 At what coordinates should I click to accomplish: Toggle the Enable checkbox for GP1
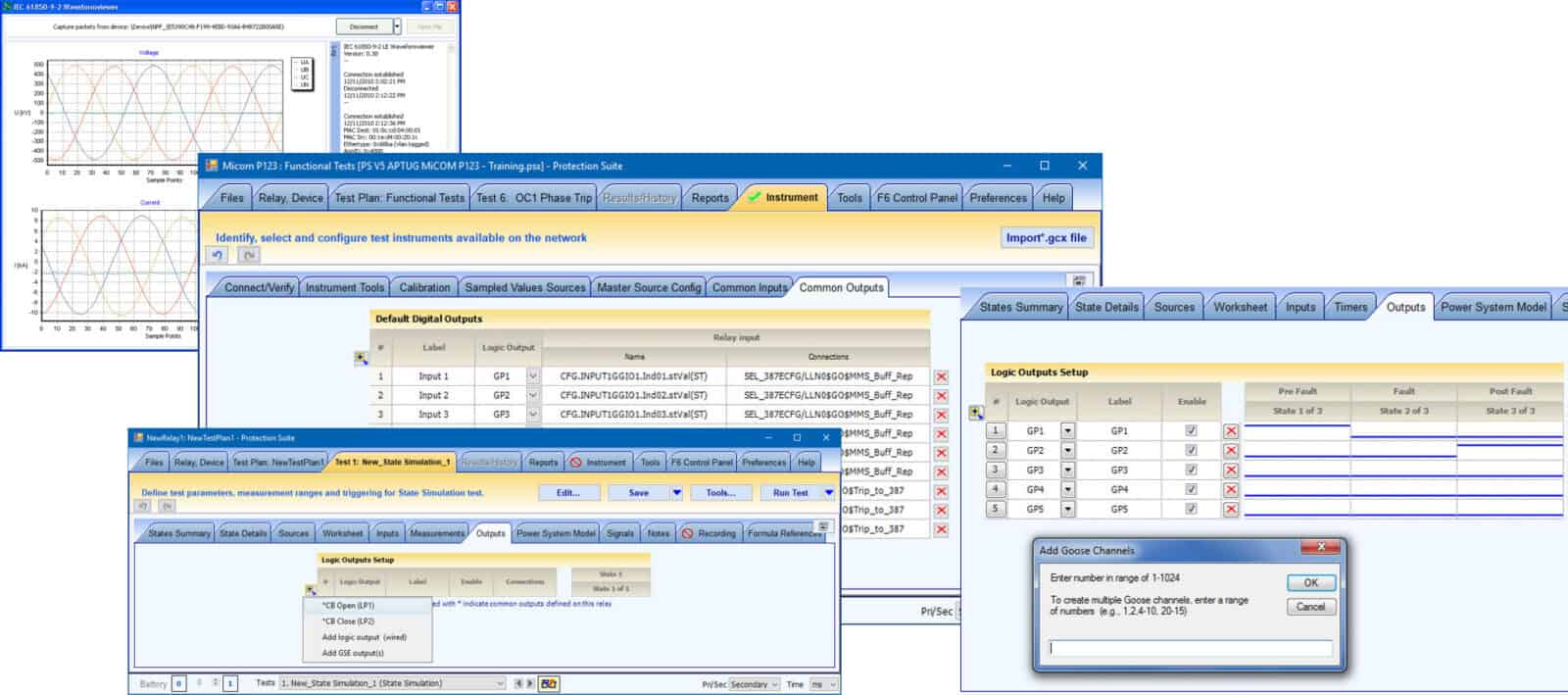pyautogui.click(x=1192, y=431)
